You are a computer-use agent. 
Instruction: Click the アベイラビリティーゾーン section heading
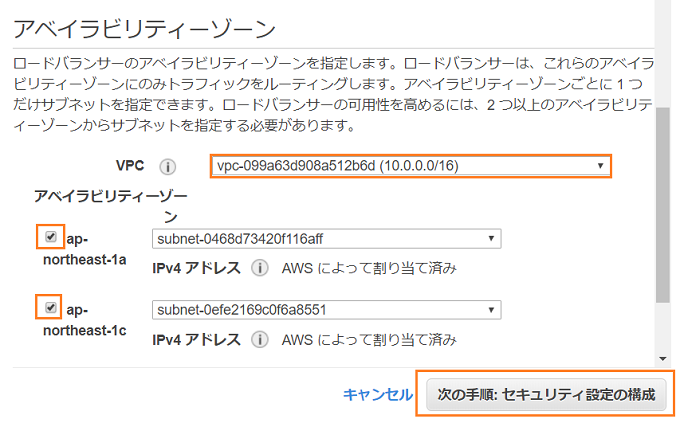[144, 29]
